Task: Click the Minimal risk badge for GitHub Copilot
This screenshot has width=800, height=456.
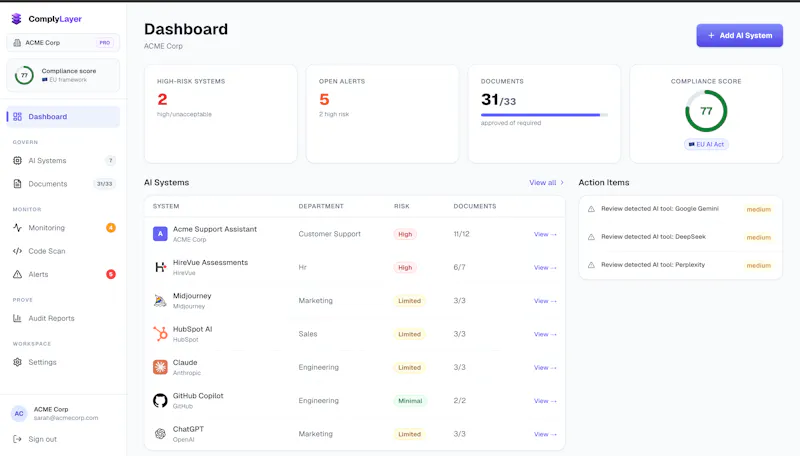Action: tap(410, 401)
